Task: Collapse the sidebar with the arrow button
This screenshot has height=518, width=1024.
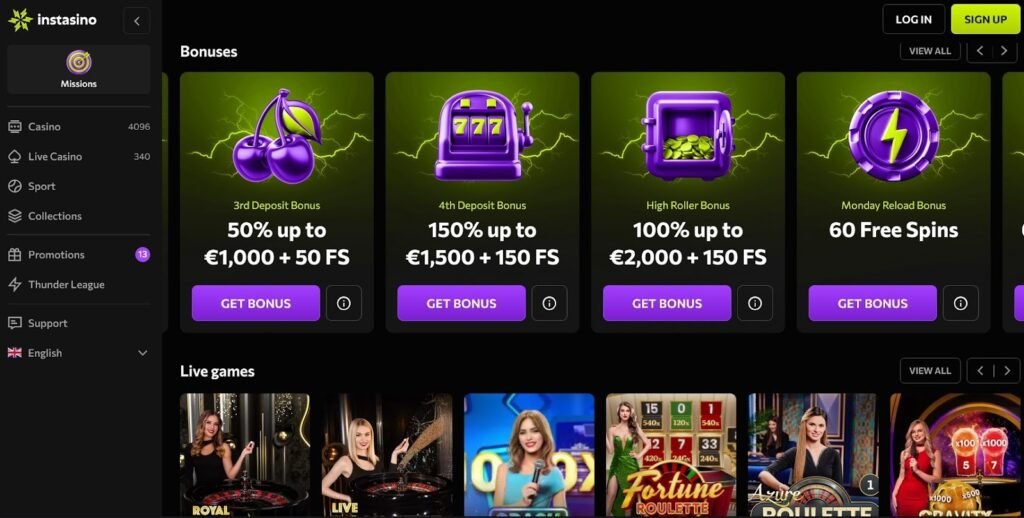Action: [x=136, y=21]
